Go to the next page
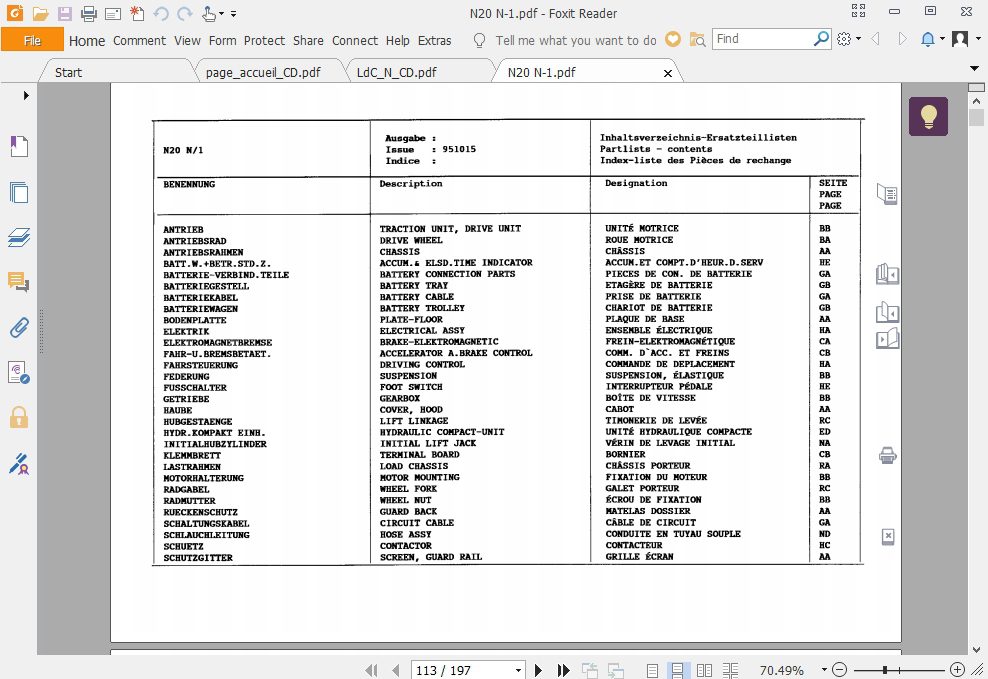 [x=538, y=670]
